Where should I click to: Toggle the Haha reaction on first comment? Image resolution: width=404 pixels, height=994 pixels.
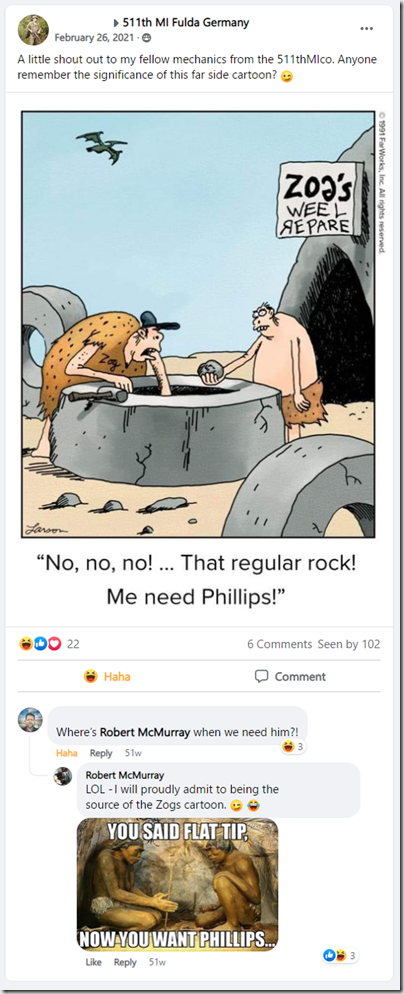(67, 753)
